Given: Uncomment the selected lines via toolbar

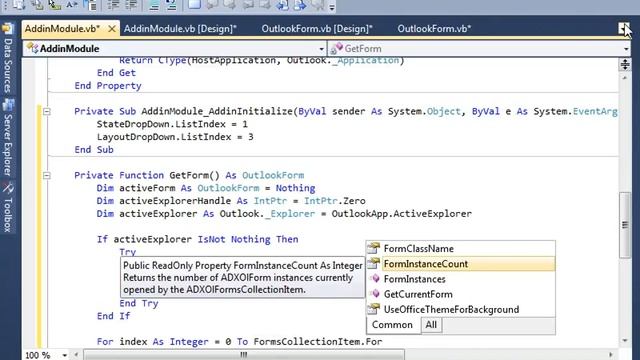Looking at the screenshot, I should click(x=171, y=5).
